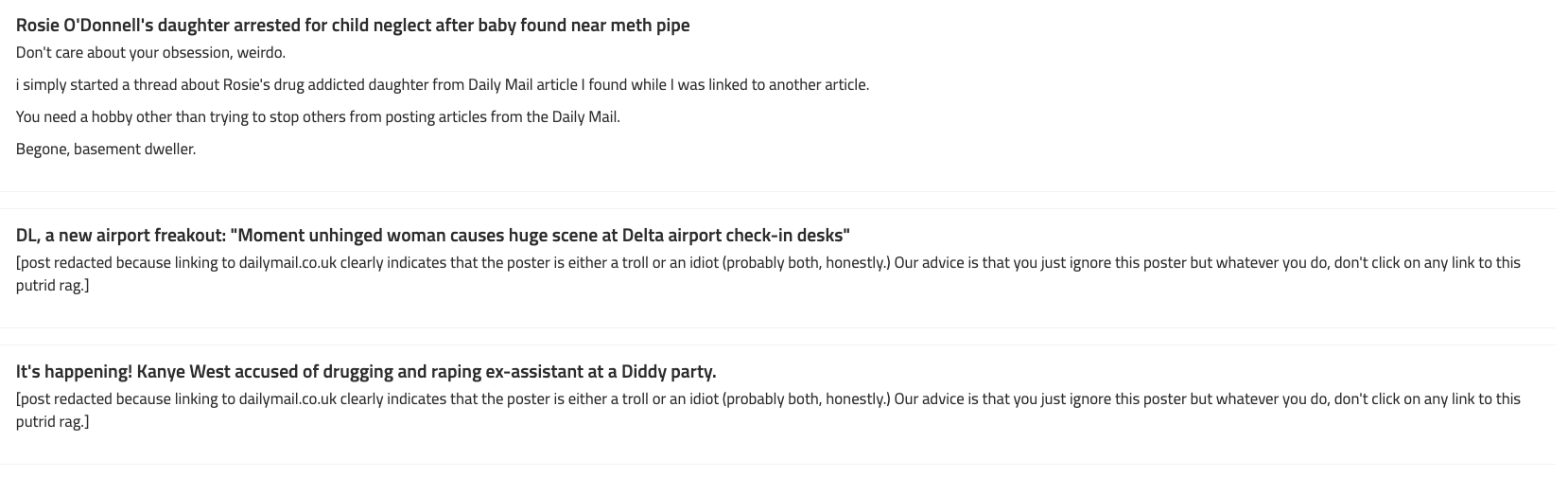
Task: Click the "i simply started a thread" sentence
Action: [443, 85]
